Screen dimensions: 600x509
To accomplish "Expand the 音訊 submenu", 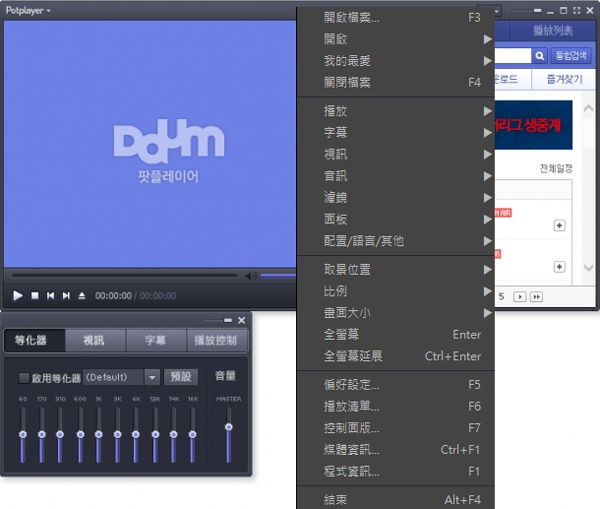I will [396, 176].
